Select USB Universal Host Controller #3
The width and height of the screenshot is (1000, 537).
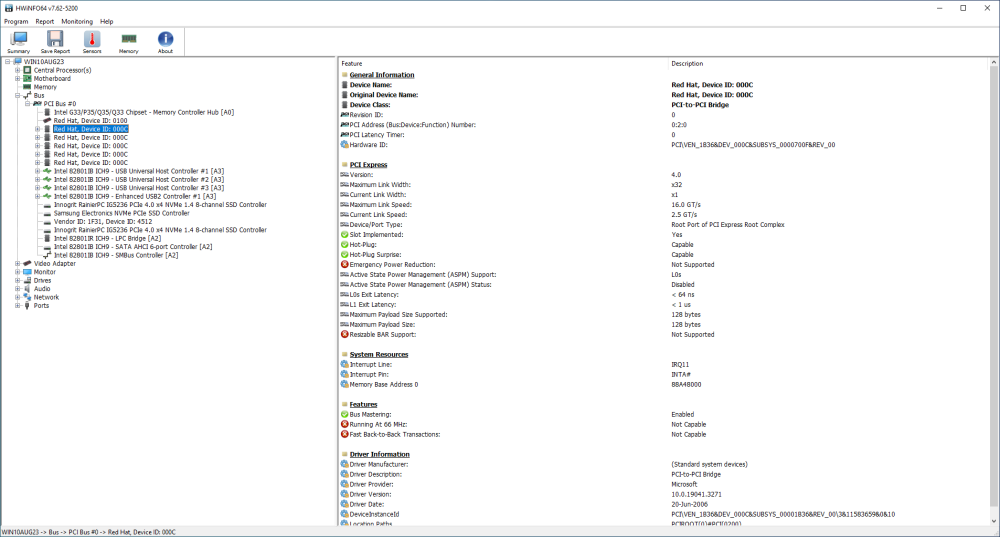tap(138, 188)
